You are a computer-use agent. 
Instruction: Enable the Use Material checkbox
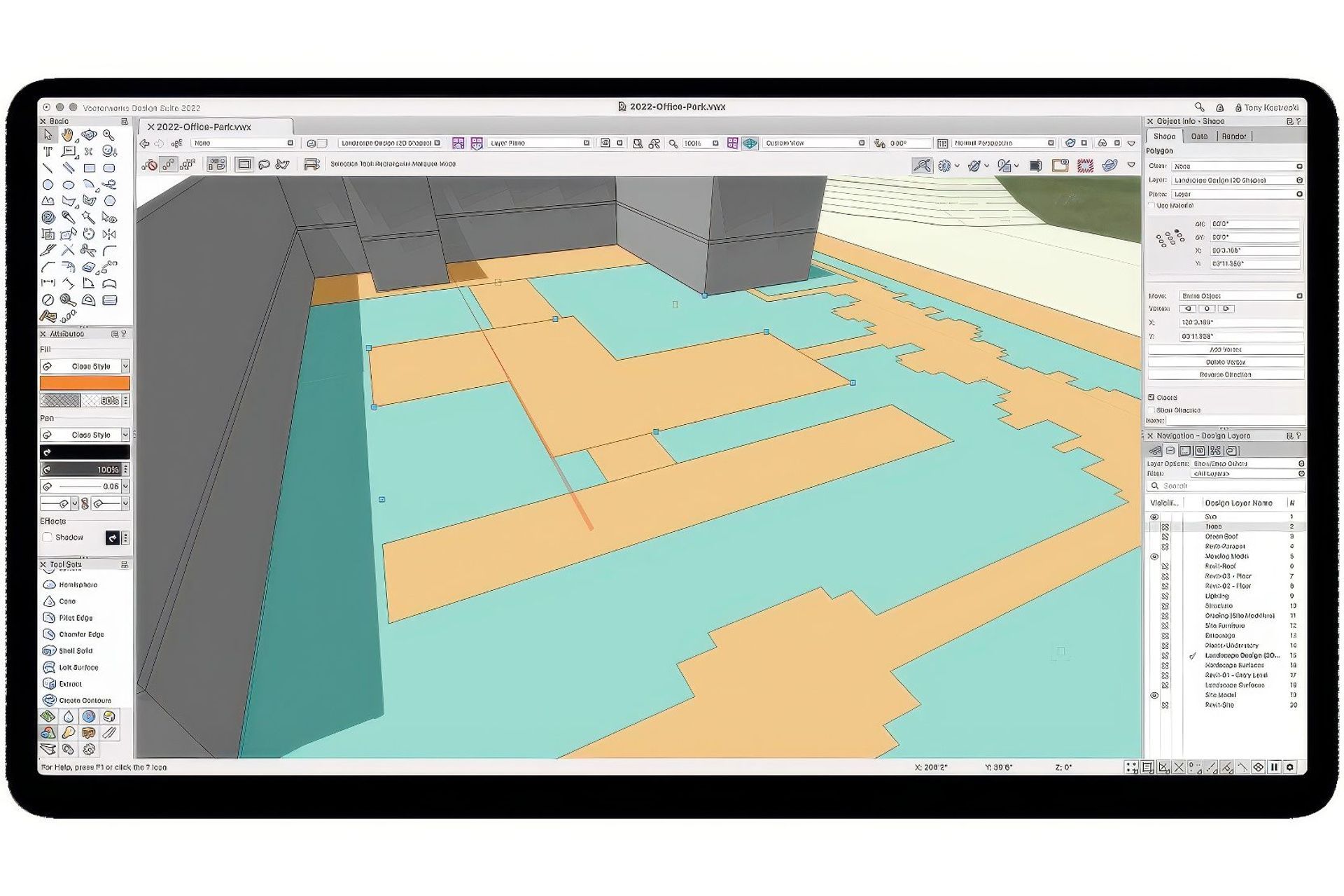tap(1154, 206)
